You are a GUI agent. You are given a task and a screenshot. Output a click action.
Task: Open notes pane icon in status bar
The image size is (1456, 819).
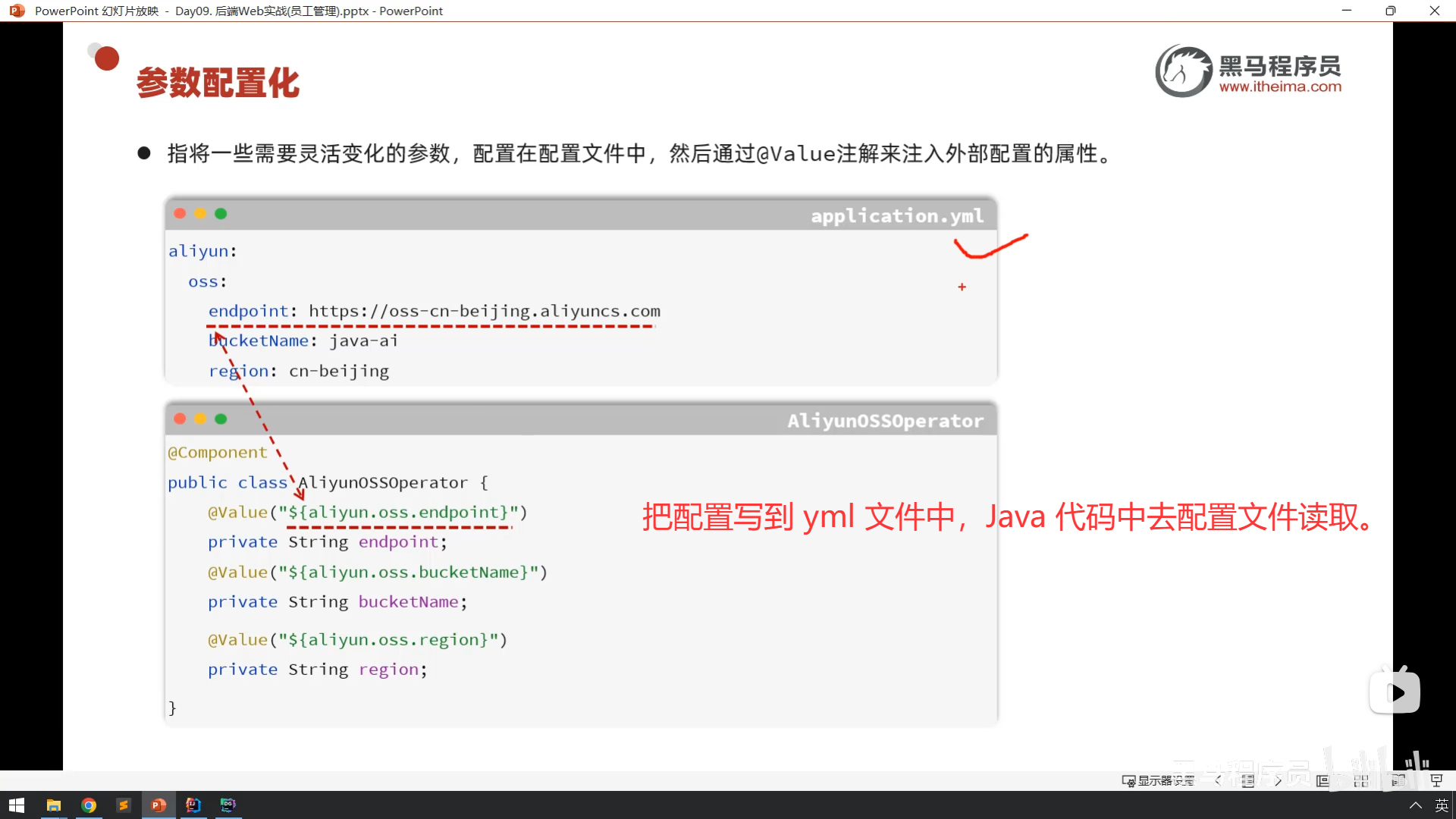pos(1248,780)
